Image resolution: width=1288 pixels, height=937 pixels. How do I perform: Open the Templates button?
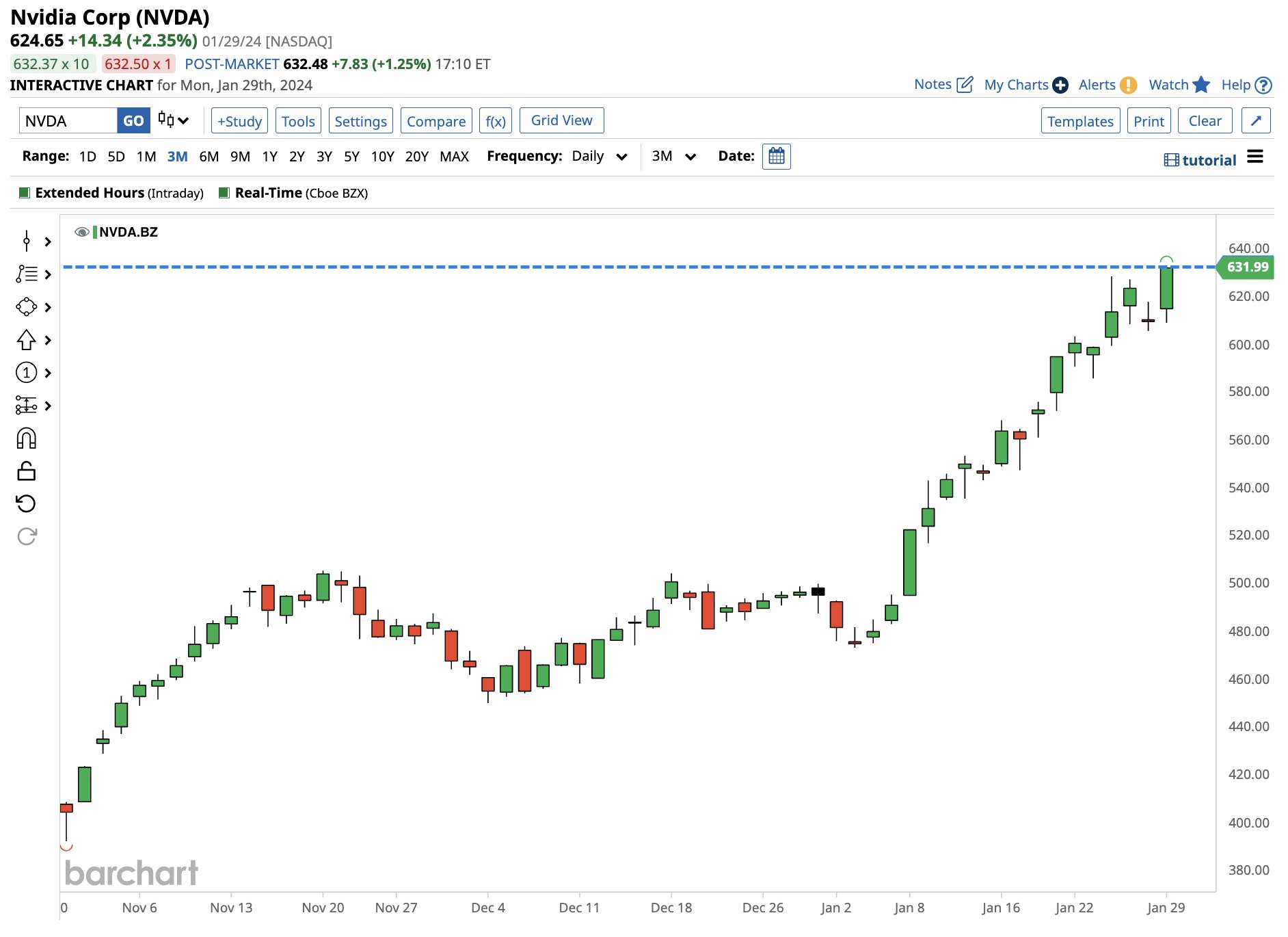point(1080,121)
